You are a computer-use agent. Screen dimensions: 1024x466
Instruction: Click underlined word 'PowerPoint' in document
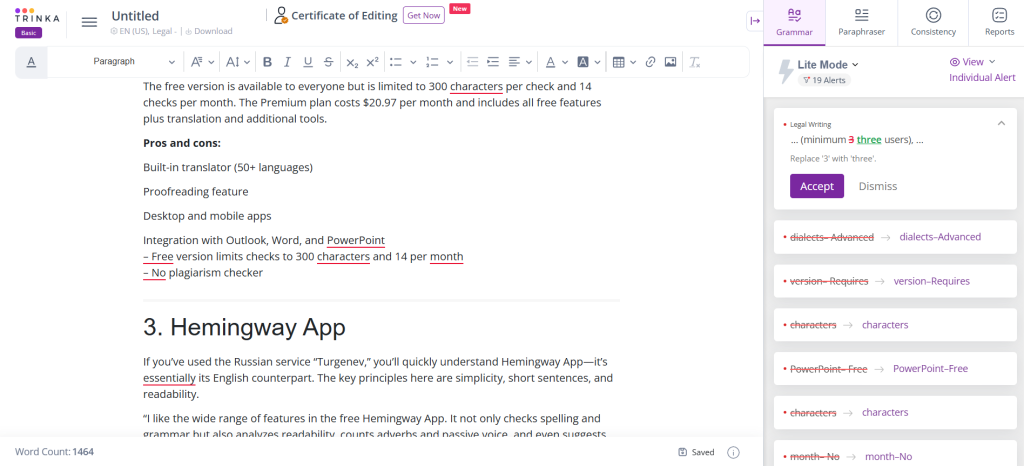[356, 240]
